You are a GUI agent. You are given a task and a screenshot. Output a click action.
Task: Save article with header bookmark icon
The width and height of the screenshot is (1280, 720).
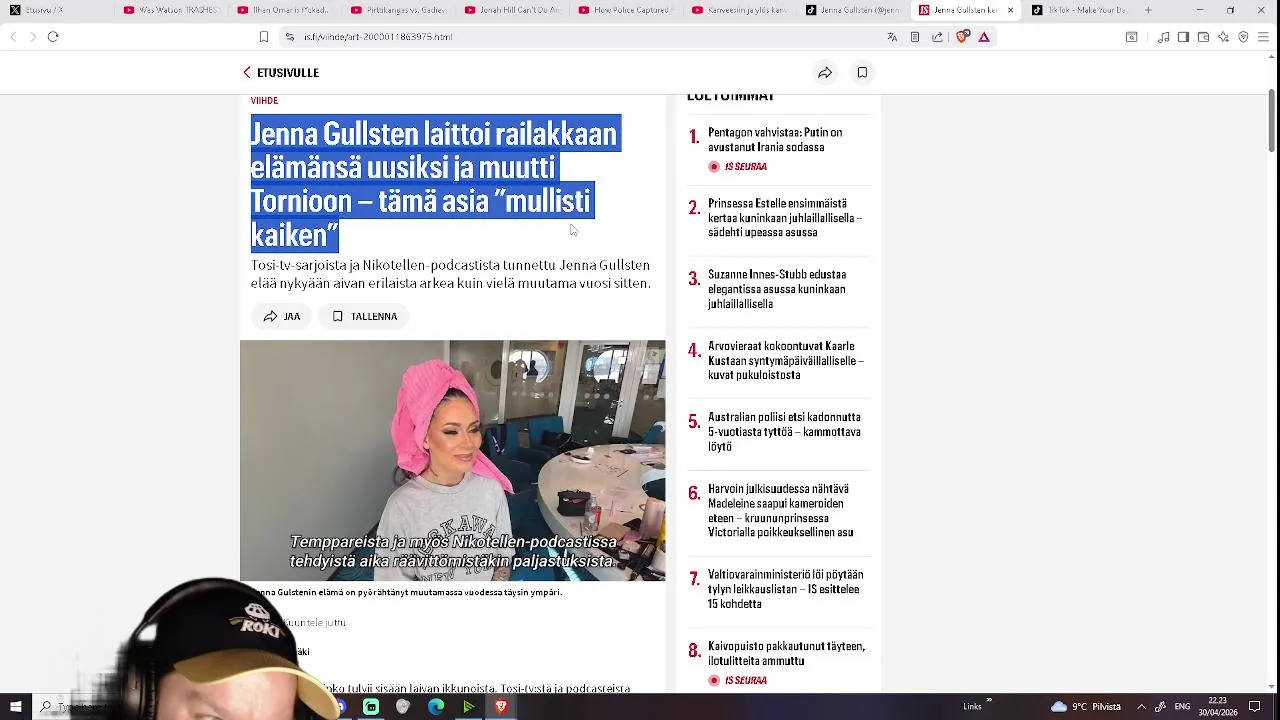(862, 73)
